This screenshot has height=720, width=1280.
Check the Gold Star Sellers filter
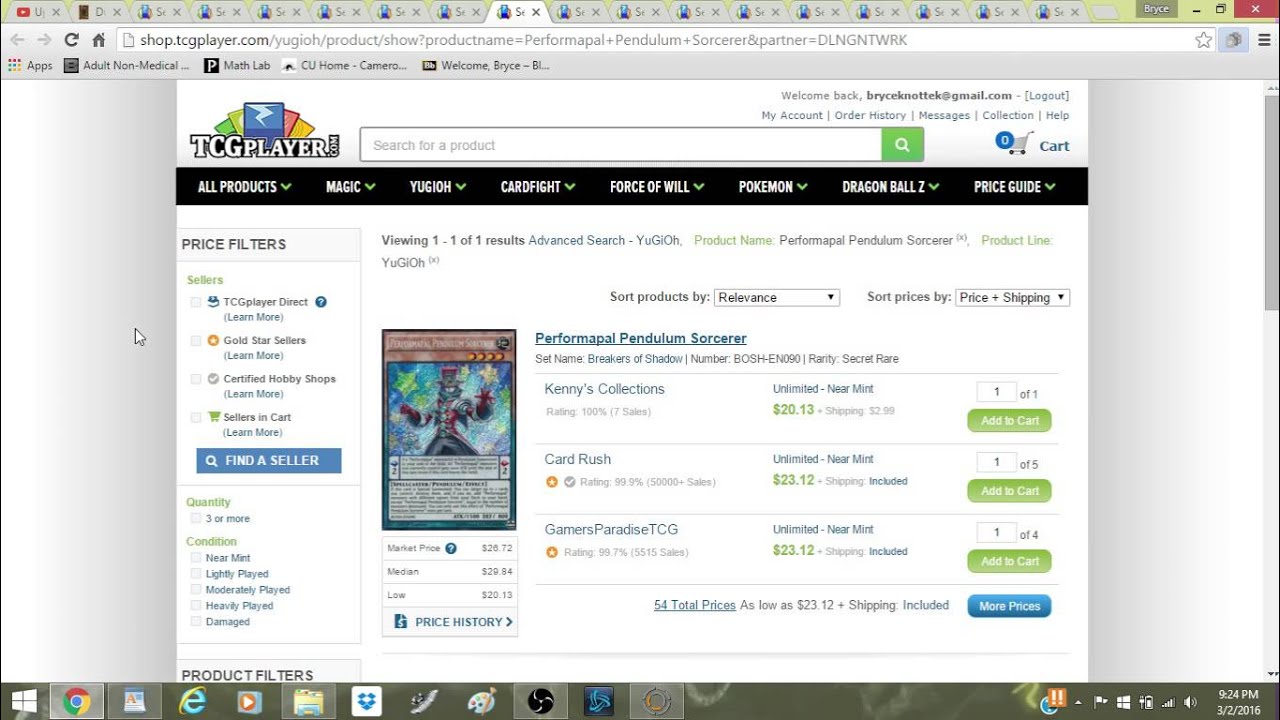196,340
